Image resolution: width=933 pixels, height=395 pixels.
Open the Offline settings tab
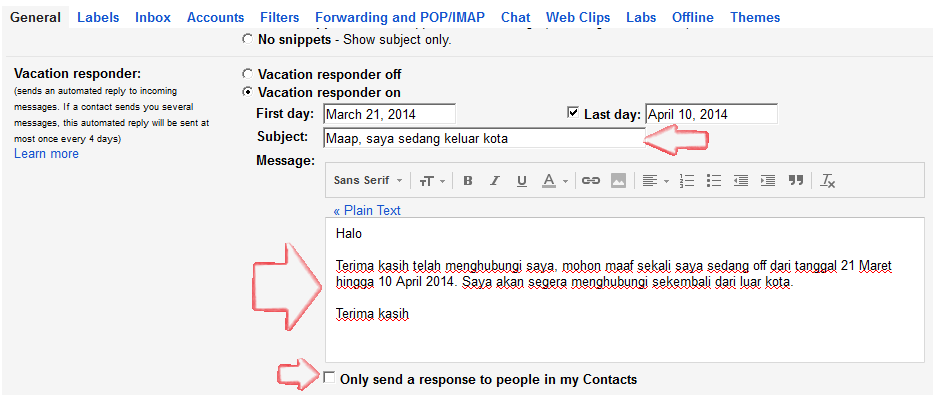pyautogui.click(x=693, y=18)
